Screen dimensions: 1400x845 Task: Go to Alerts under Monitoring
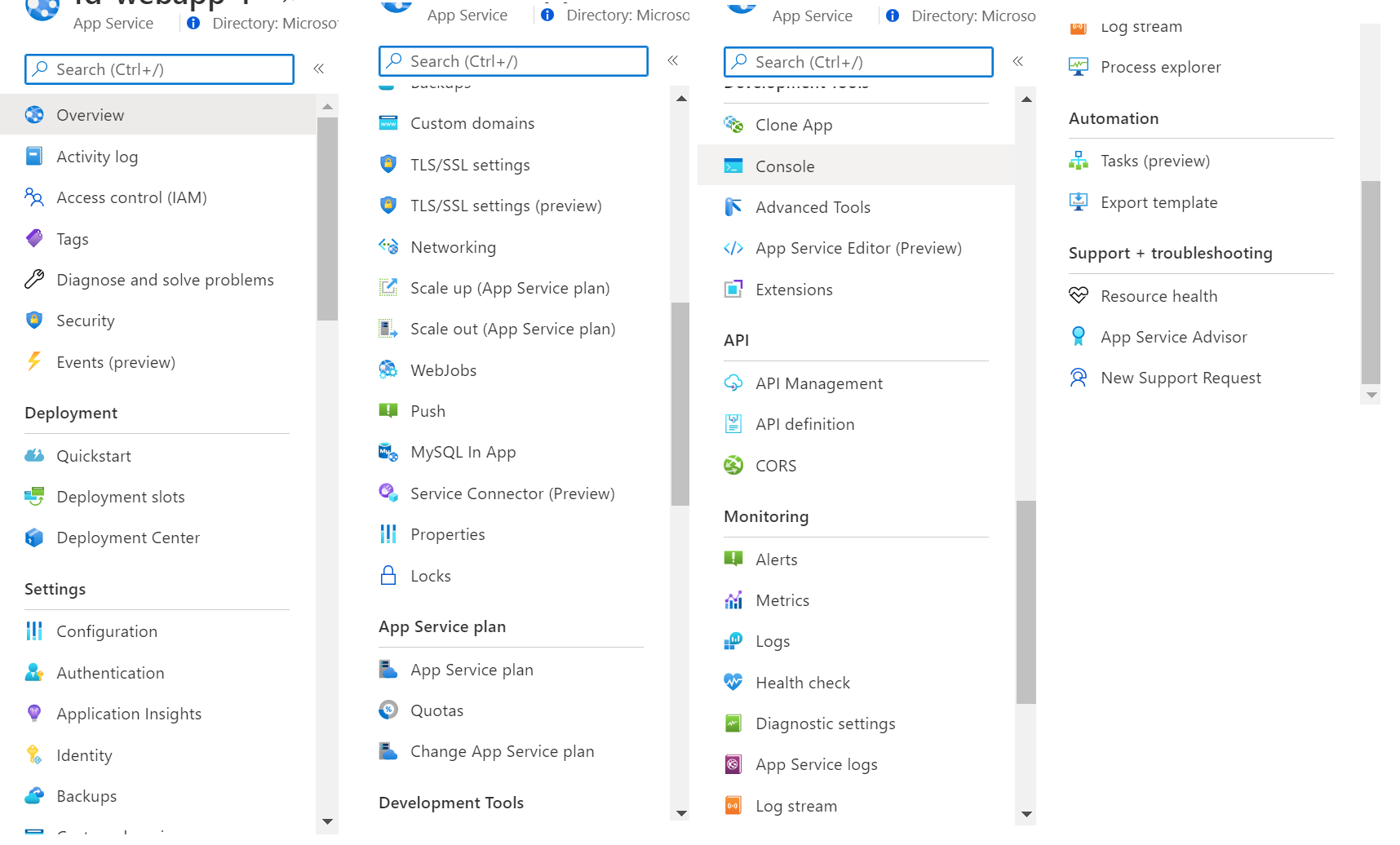(x=777, y=560)
